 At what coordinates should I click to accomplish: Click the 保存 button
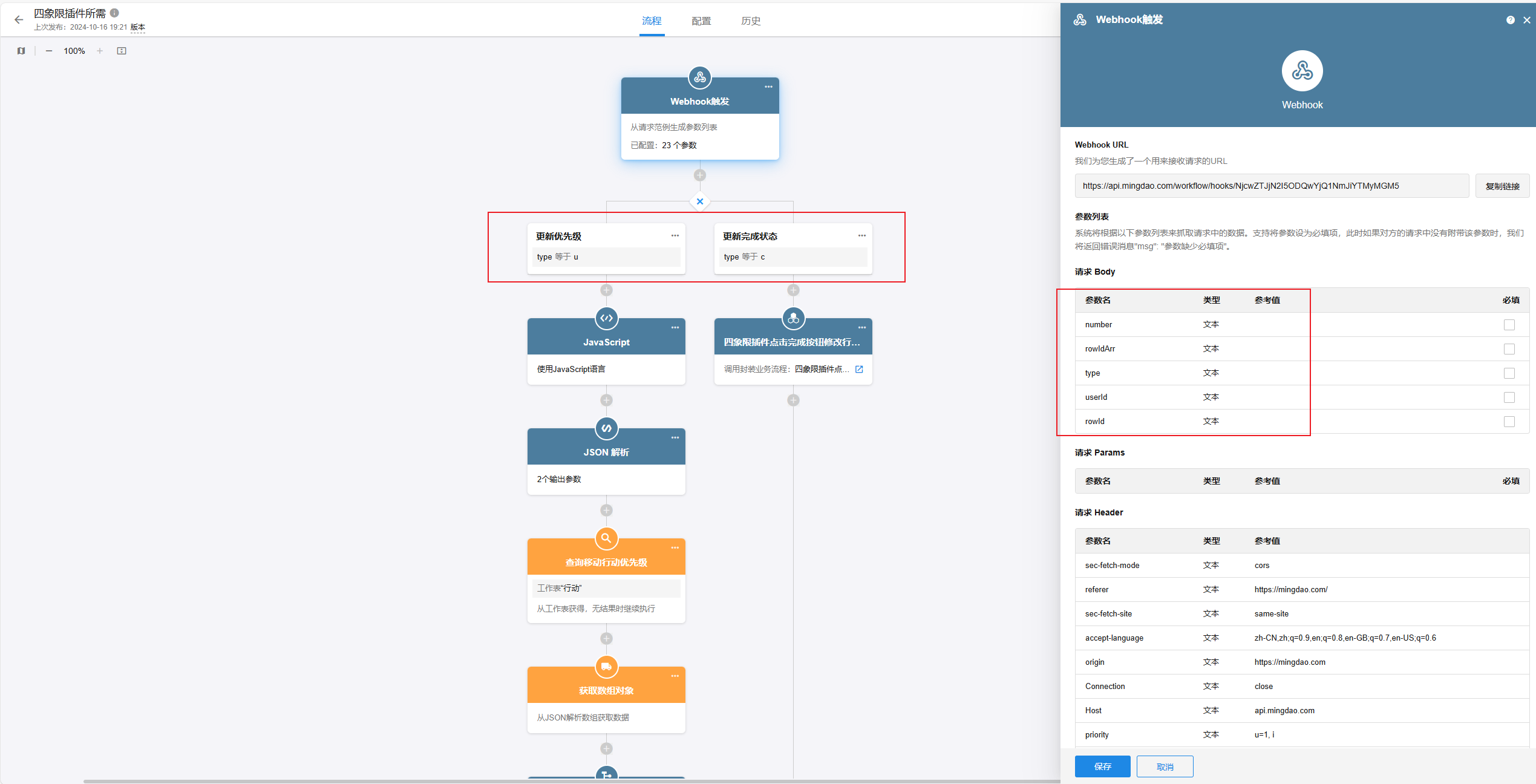point(1102,766)
